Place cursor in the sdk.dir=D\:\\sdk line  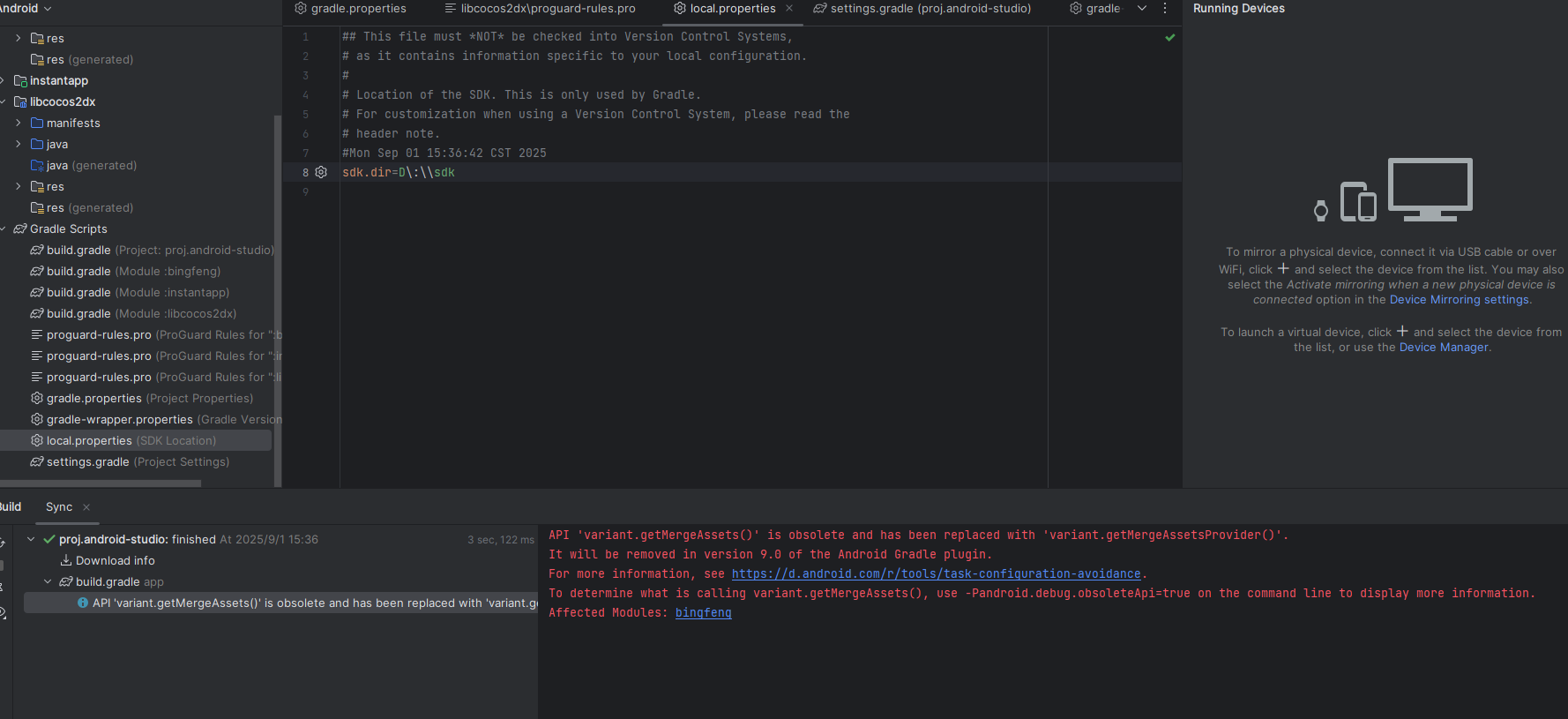click(399, 172)
